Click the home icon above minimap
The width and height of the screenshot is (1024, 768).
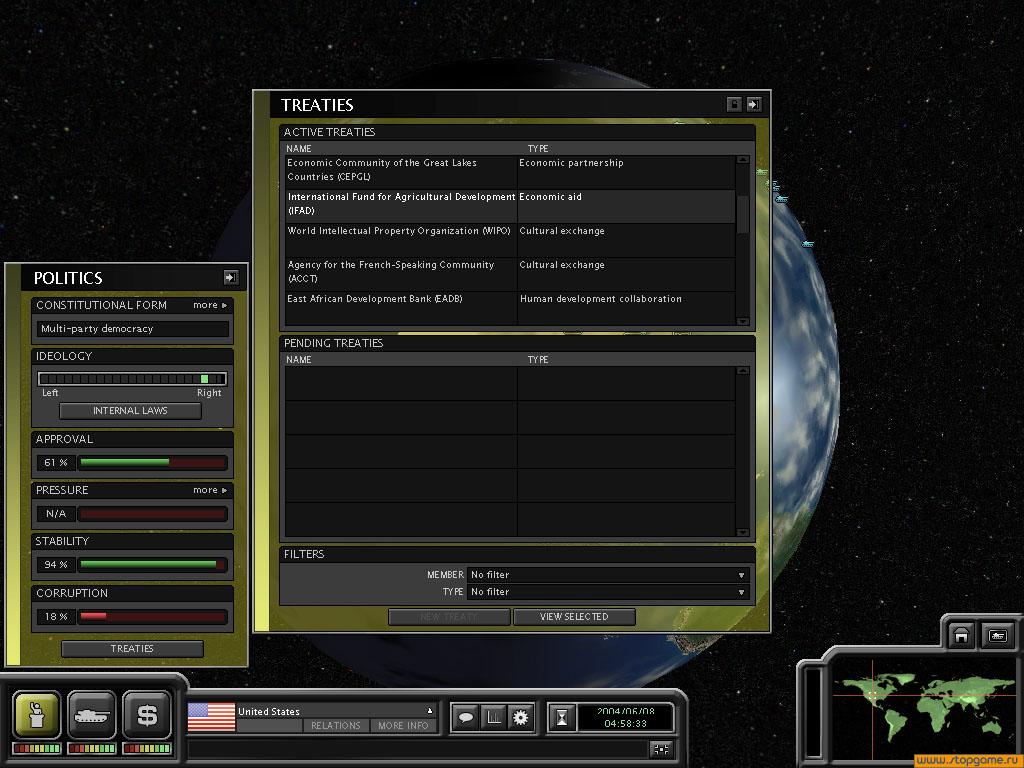[x=961, y=636]
